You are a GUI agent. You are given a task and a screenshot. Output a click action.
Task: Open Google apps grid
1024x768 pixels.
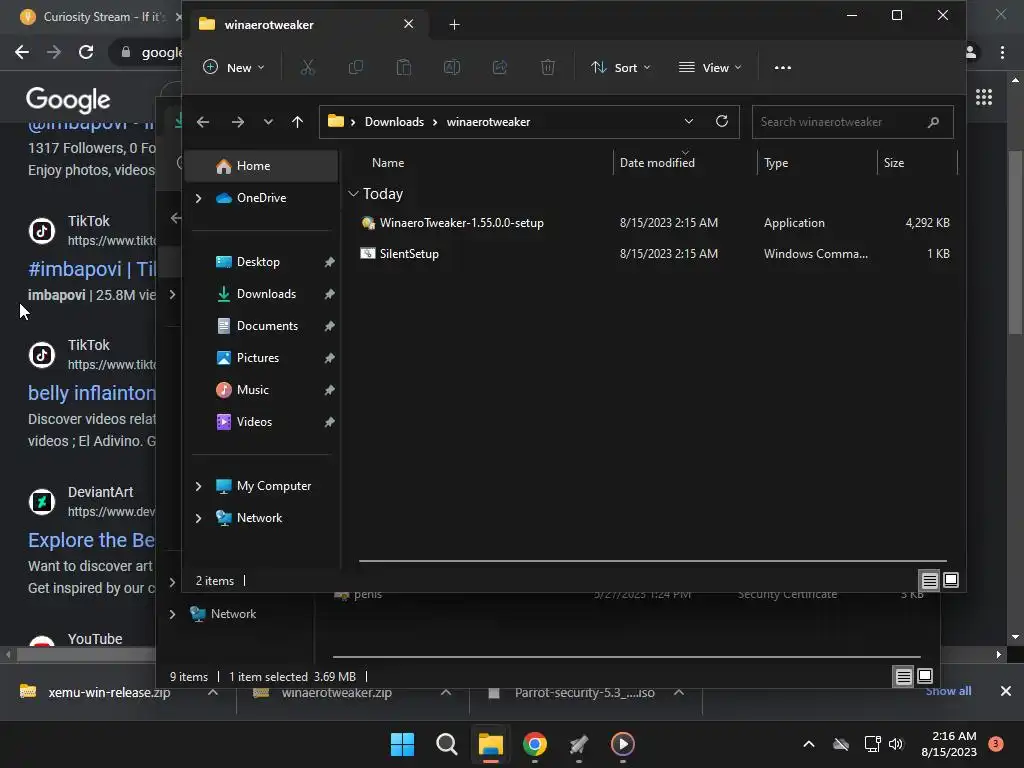(984, 98)
